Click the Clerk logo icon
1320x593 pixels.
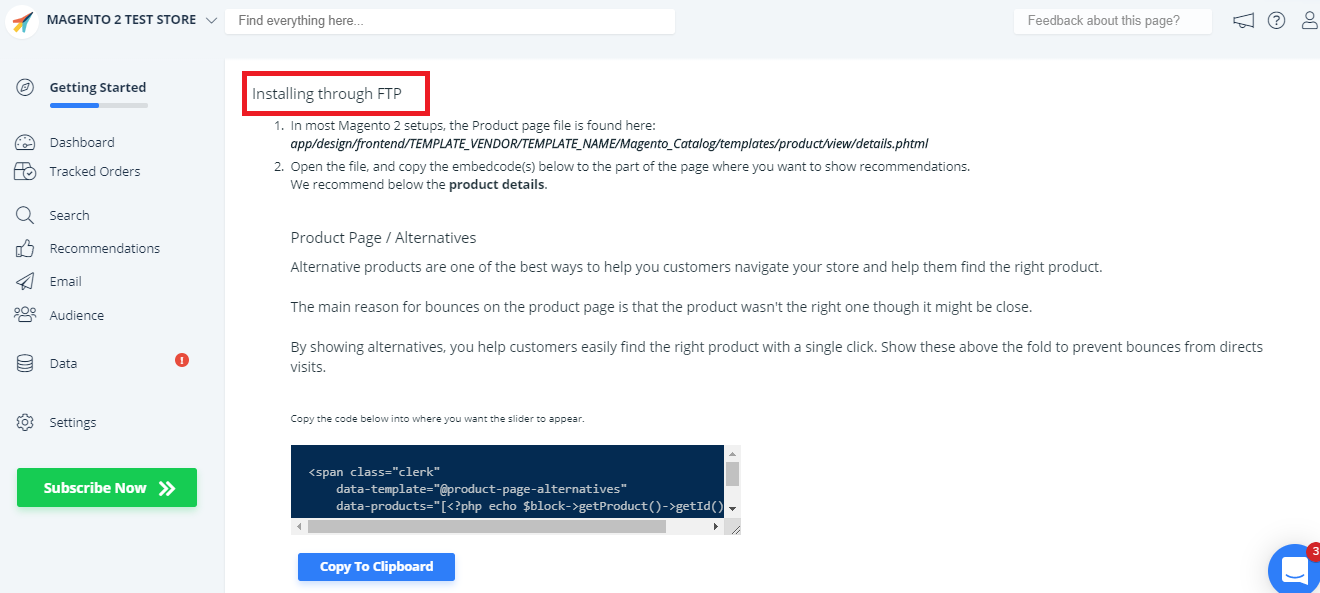tap(23, 21)
